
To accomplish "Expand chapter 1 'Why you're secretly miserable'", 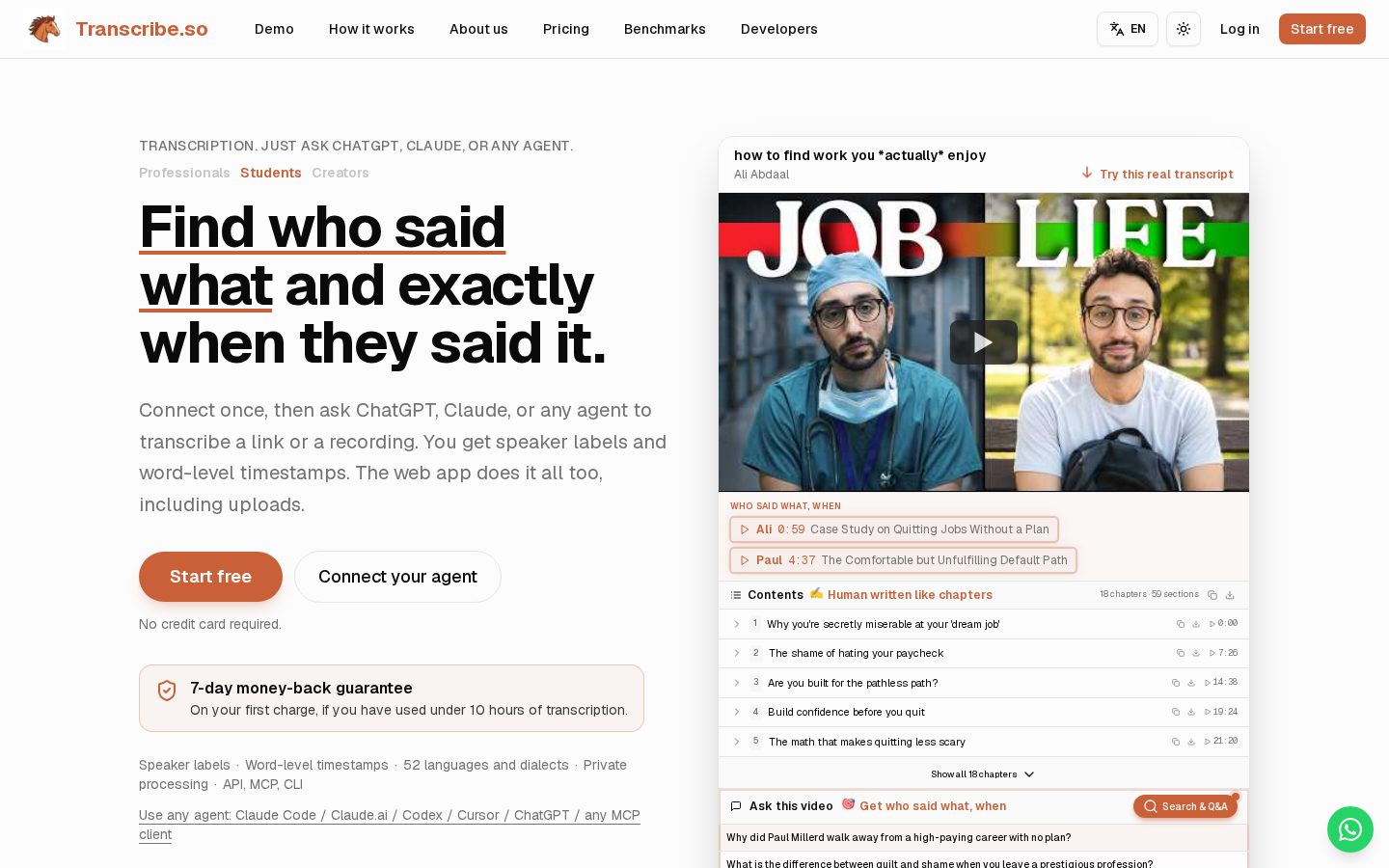I will click(737, 624).
